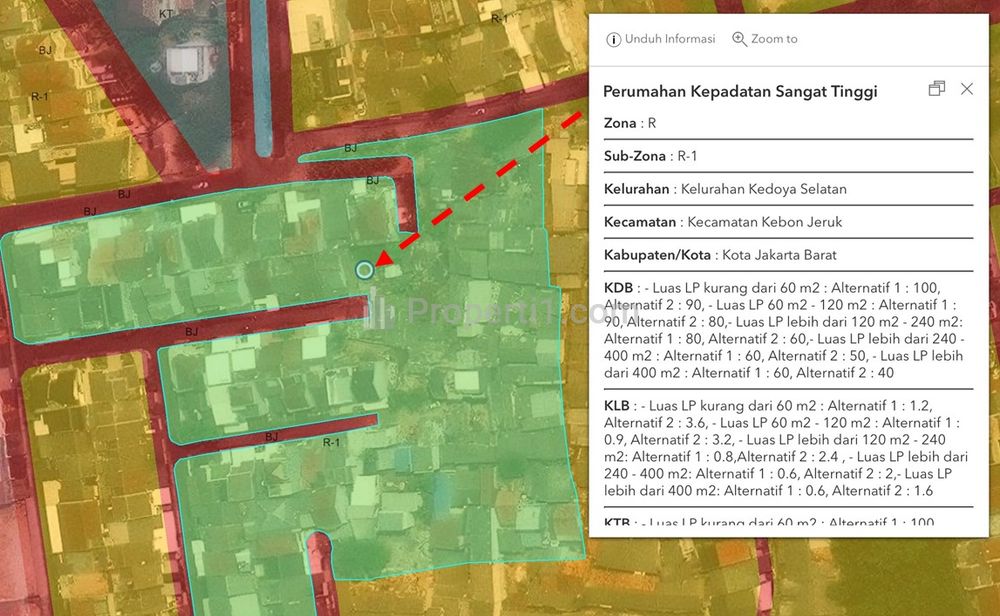Click the Zoom to button
Screen dimensions: 1000x616
pos(765,39)
